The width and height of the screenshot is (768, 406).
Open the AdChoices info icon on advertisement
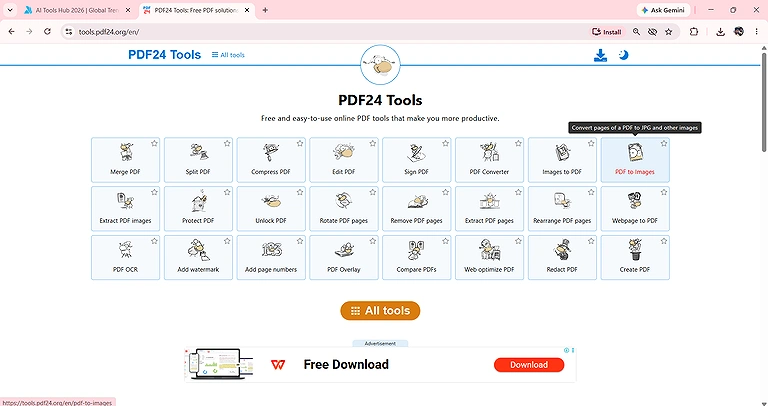[x=566, y=350]
